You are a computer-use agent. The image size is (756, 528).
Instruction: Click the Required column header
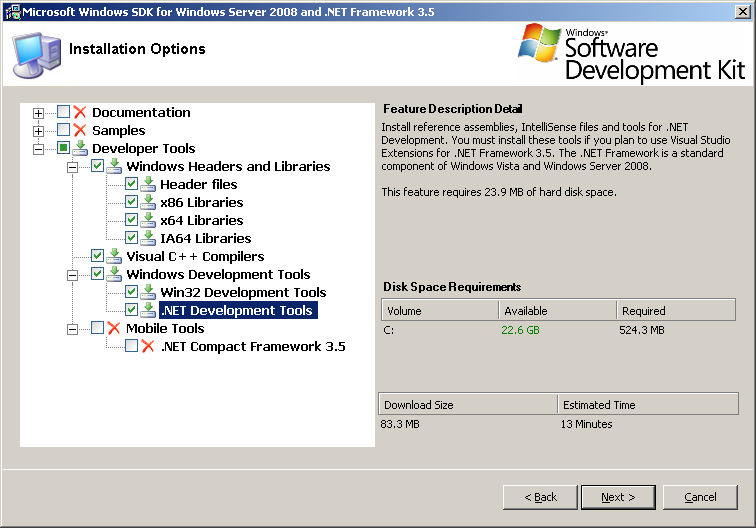[x=676, y=310]
